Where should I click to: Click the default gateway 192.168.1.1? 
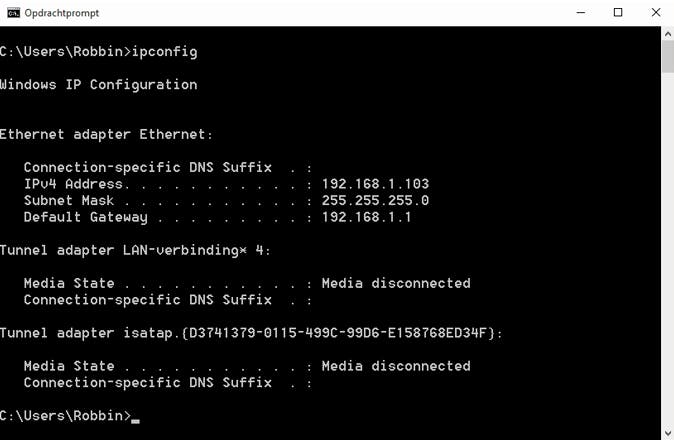tap(366, 217)
